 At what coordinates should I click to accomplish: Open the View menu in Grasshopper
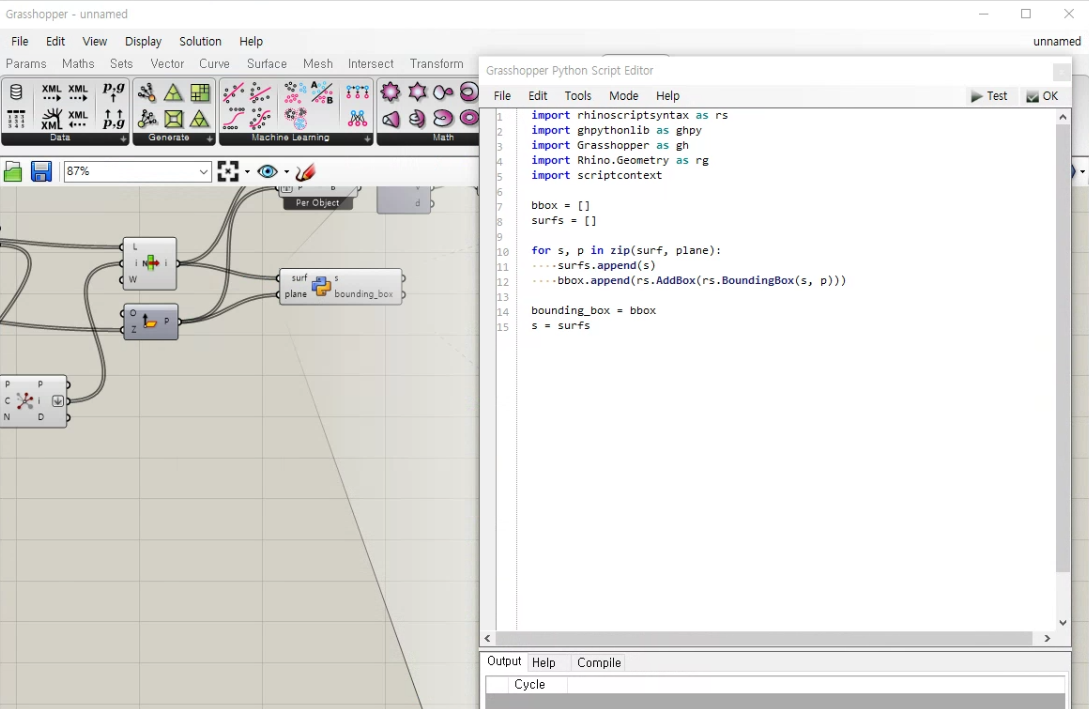pyautogui.click(x=94, y=42)
